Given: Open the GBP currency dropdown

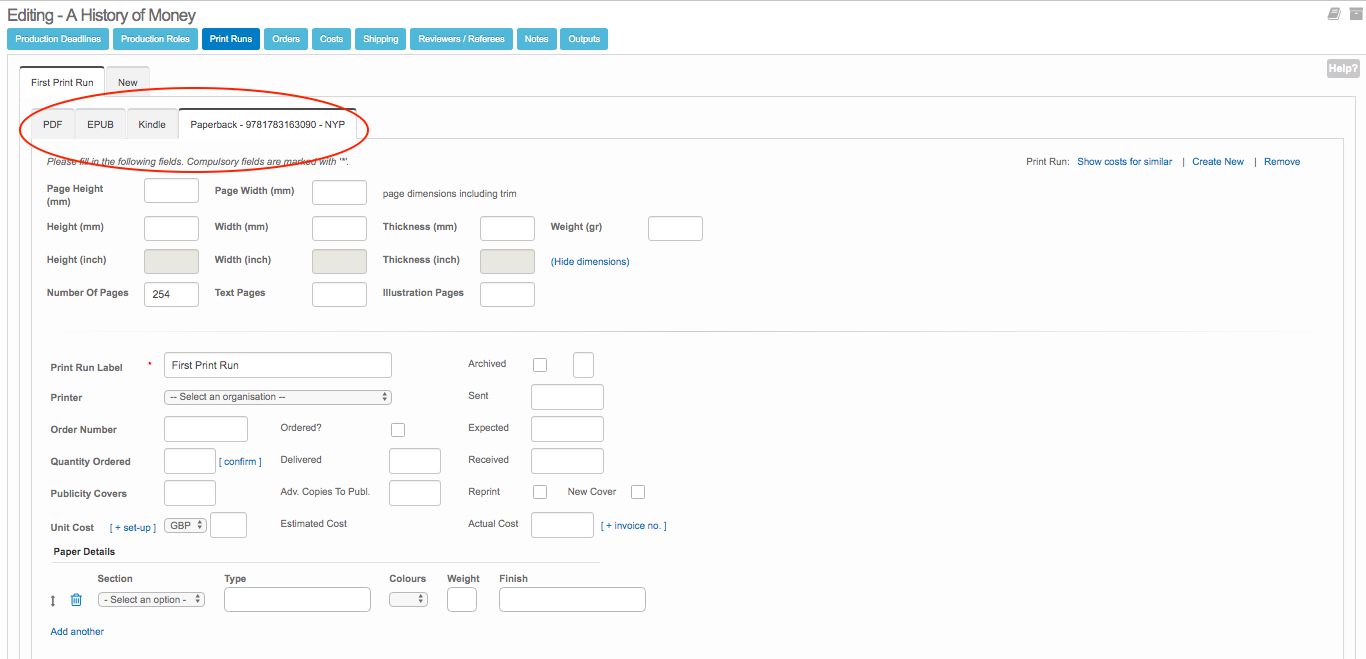Looking at the screenshot, I should pyautogui.click(x=186, y=525).
